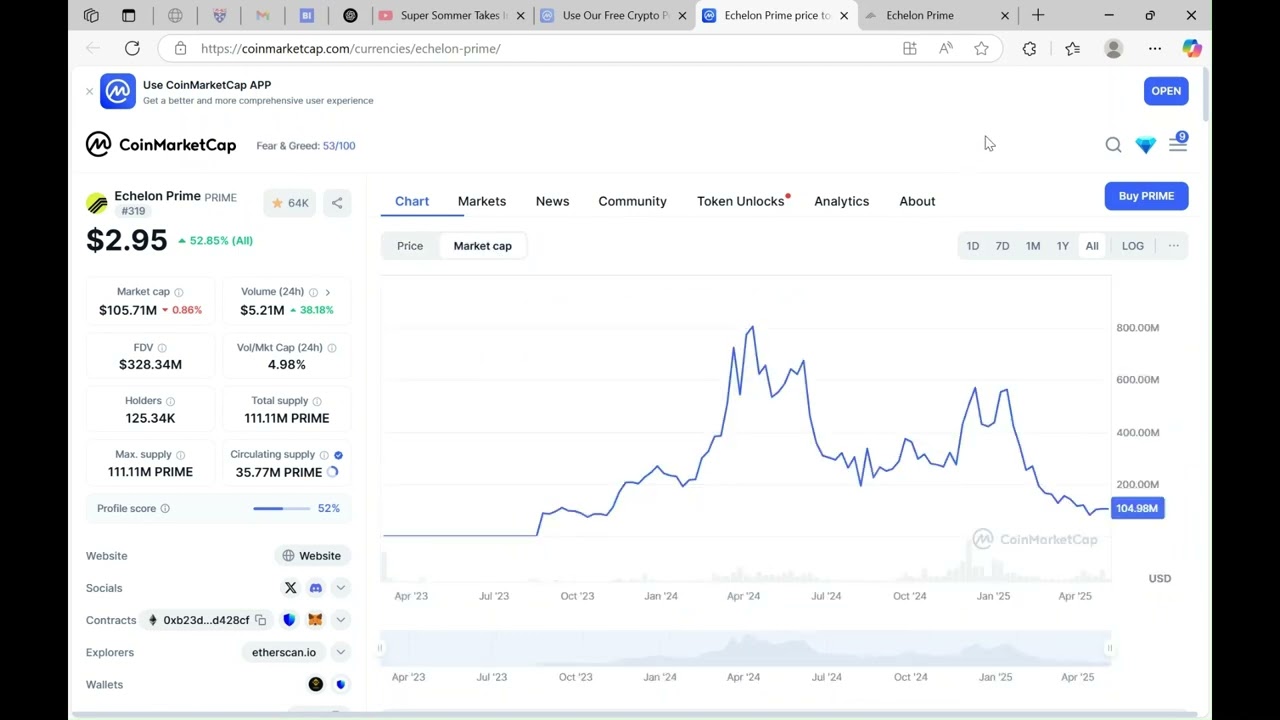Open the Chart tab
Screen dimensions: 1280x720
pyautogui.click(x=412, y=201)
